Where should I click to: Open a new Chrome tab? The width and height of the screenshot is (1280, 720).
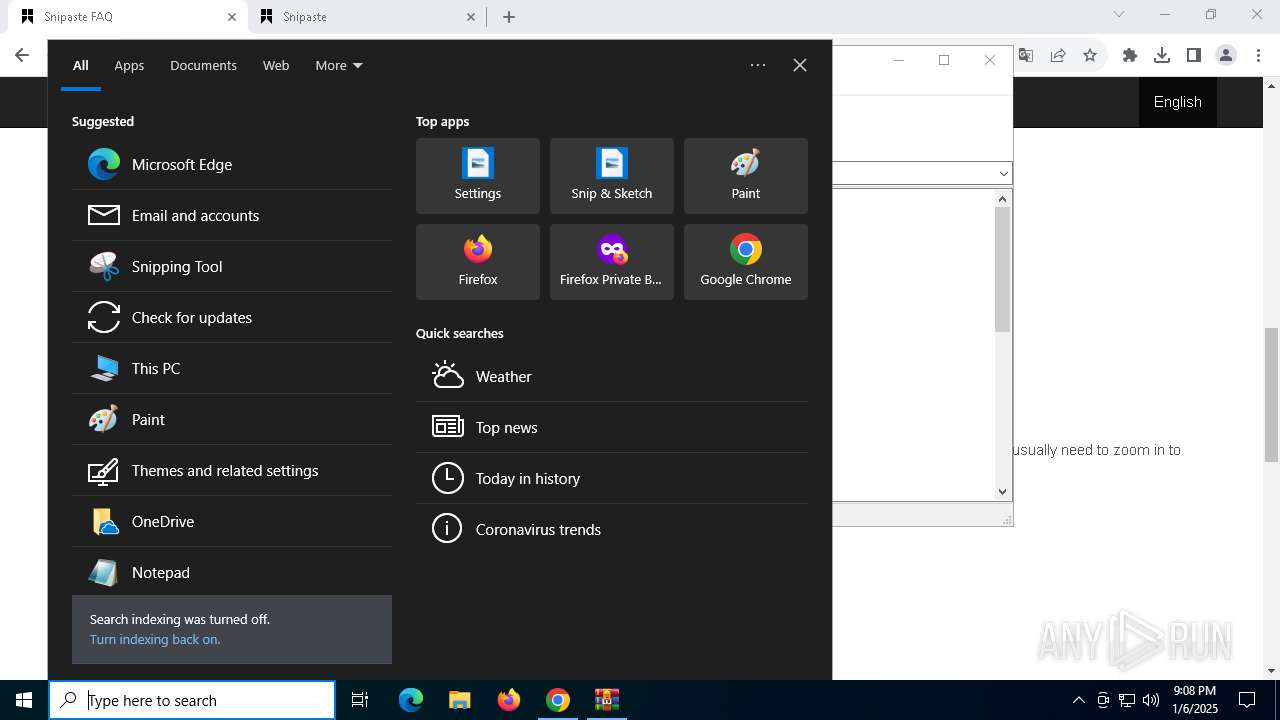[x=509, y=17]
